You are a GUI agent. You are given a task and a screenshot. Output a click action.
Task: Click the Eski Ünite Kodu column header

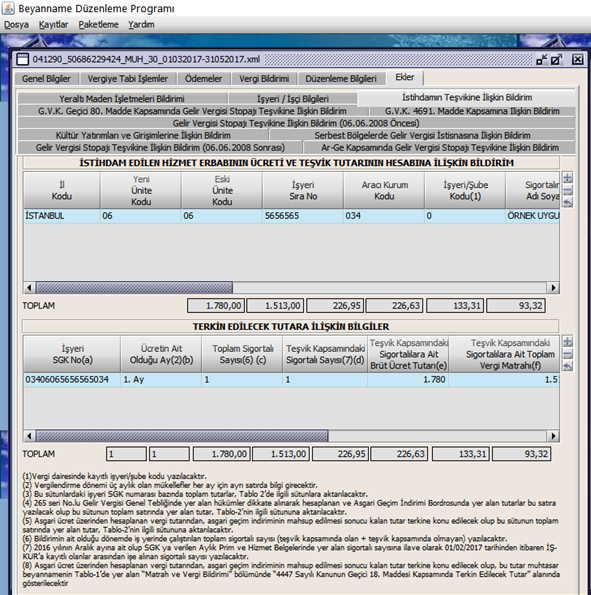pyautogui.click(x=222, y=190)
